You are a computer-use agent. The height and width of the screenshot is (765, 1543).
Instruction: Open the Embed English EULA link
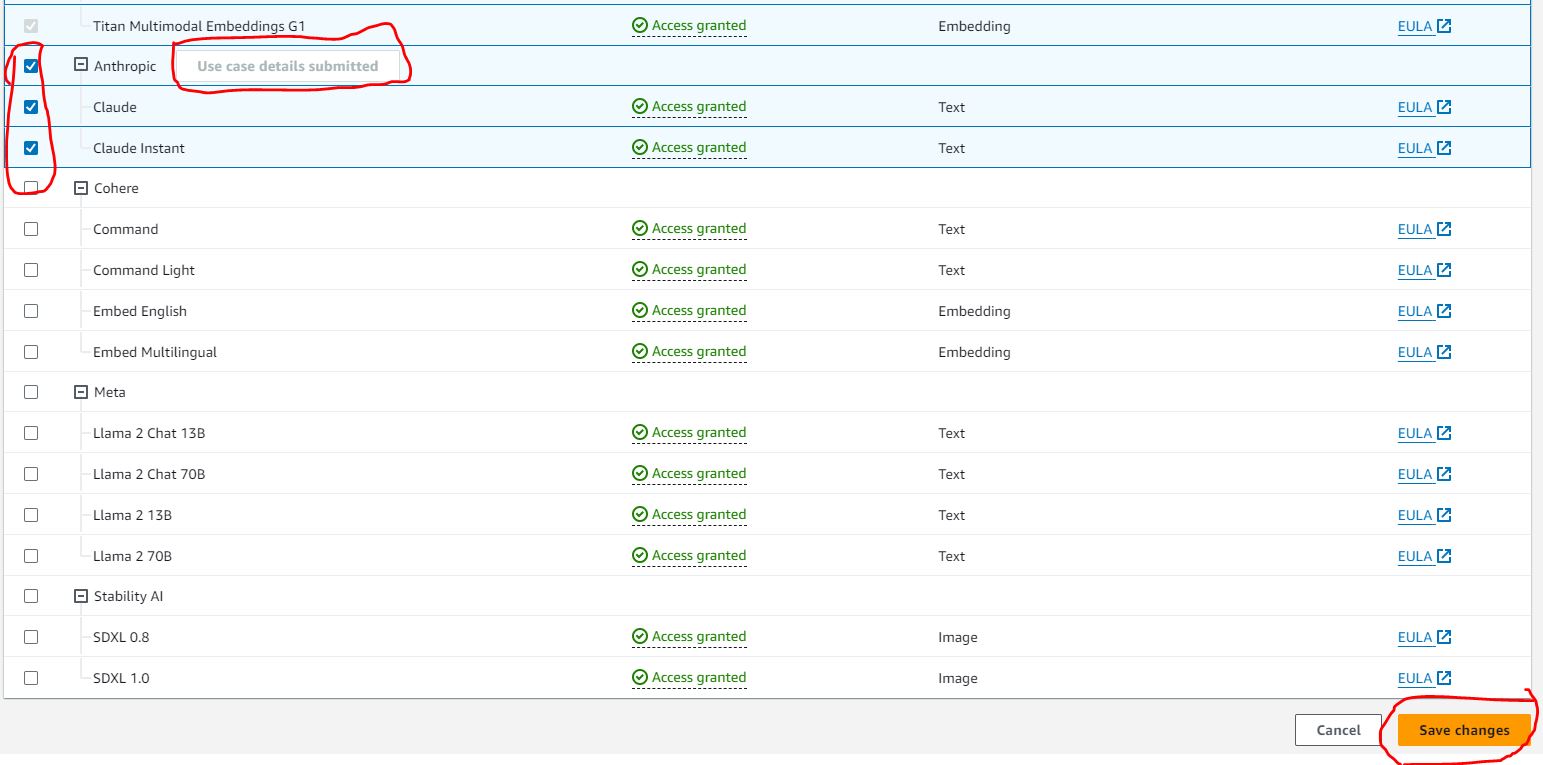point(1424,311)
